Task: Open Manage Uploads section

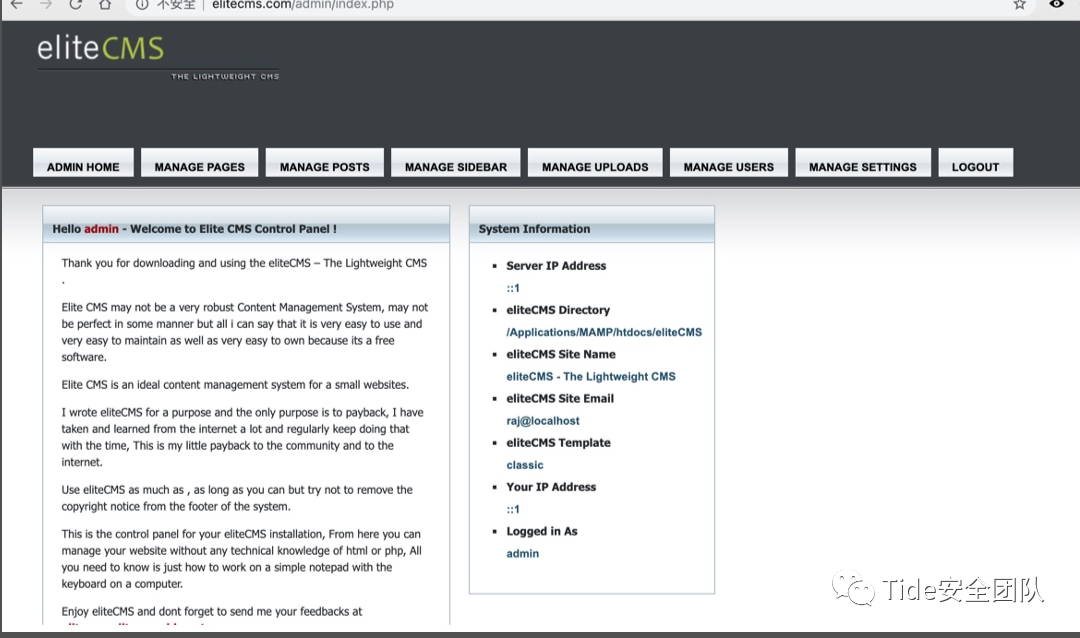Action: [595, 164]
